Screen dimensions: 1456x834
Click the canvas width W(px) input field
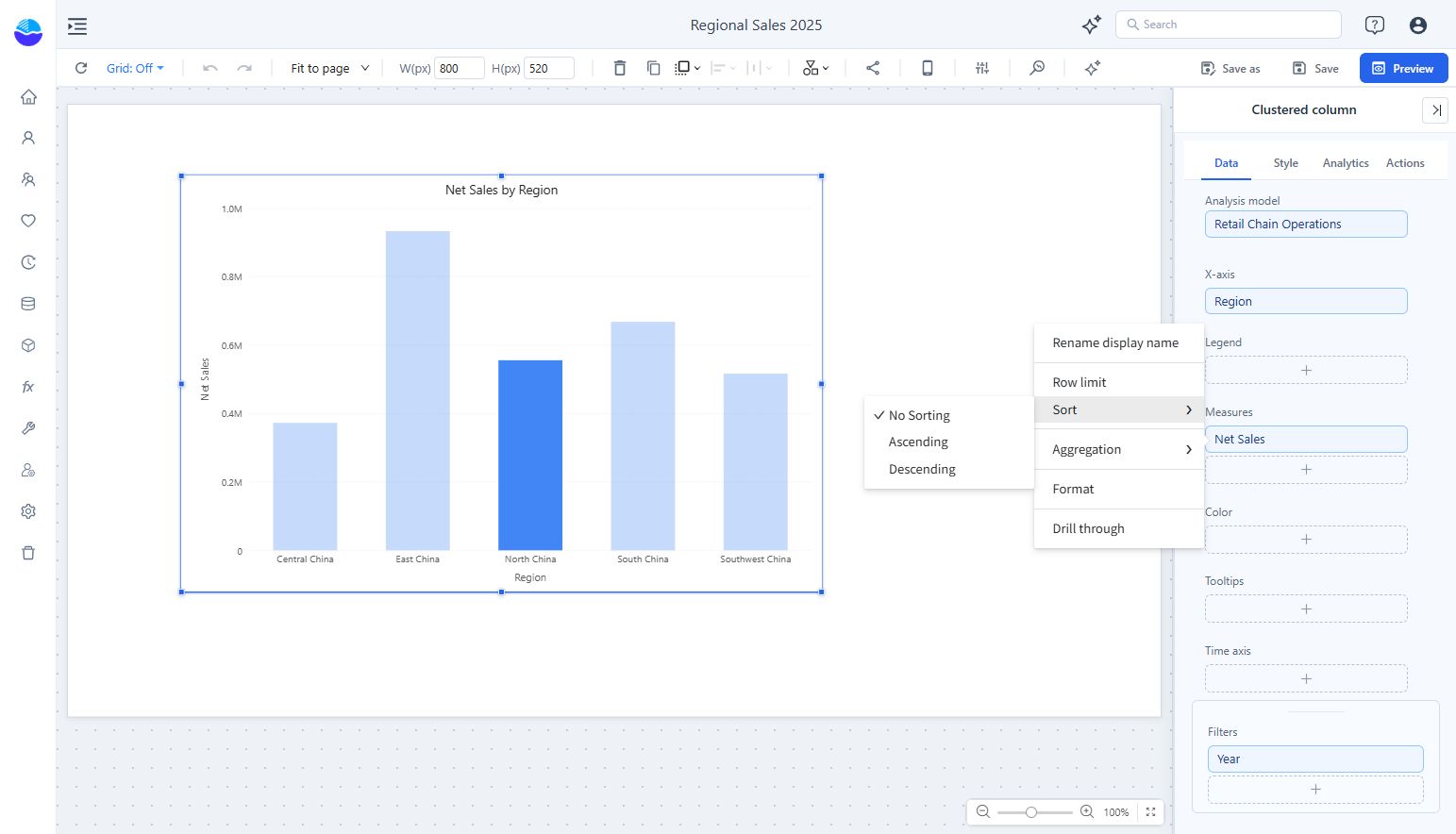[x=460, y=68]
